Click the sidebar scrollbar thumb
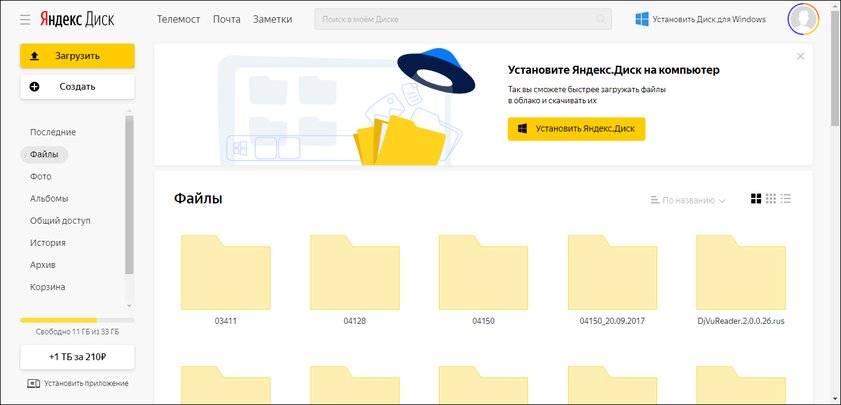This screenshot has width=841, height=405. [129, 194]
